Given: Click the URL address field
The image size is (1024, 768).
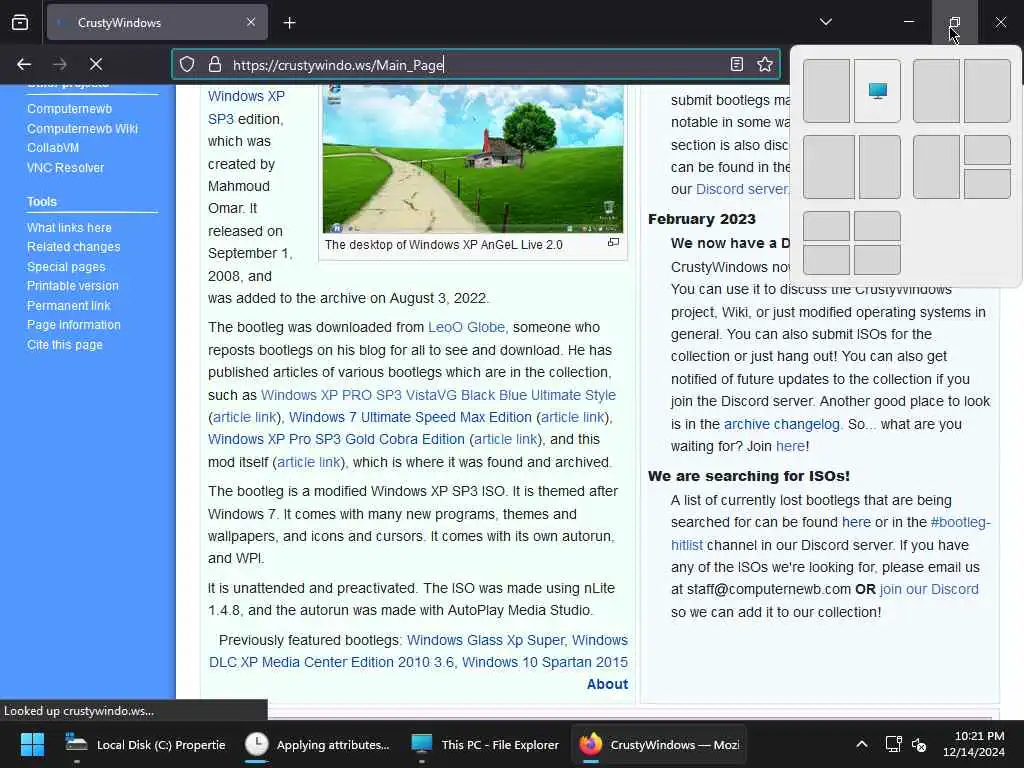Looking at the screenshot, I should coord(475,64).
